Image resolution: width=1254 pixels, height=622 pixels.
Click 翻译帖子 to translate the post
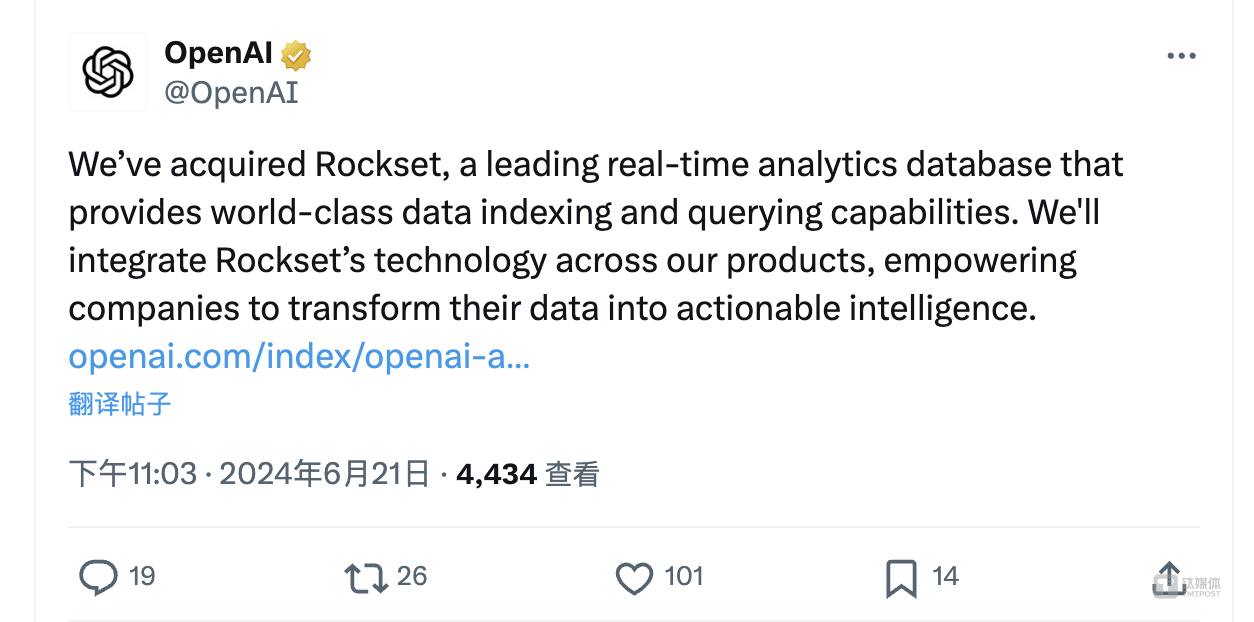point(120,404)
